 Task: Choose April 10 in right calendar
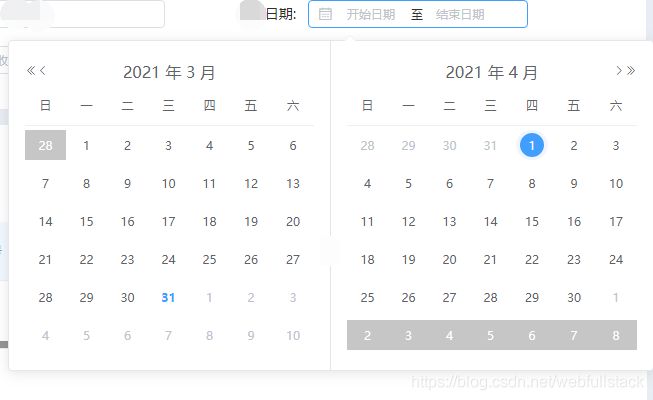click(x=616, y=183)
